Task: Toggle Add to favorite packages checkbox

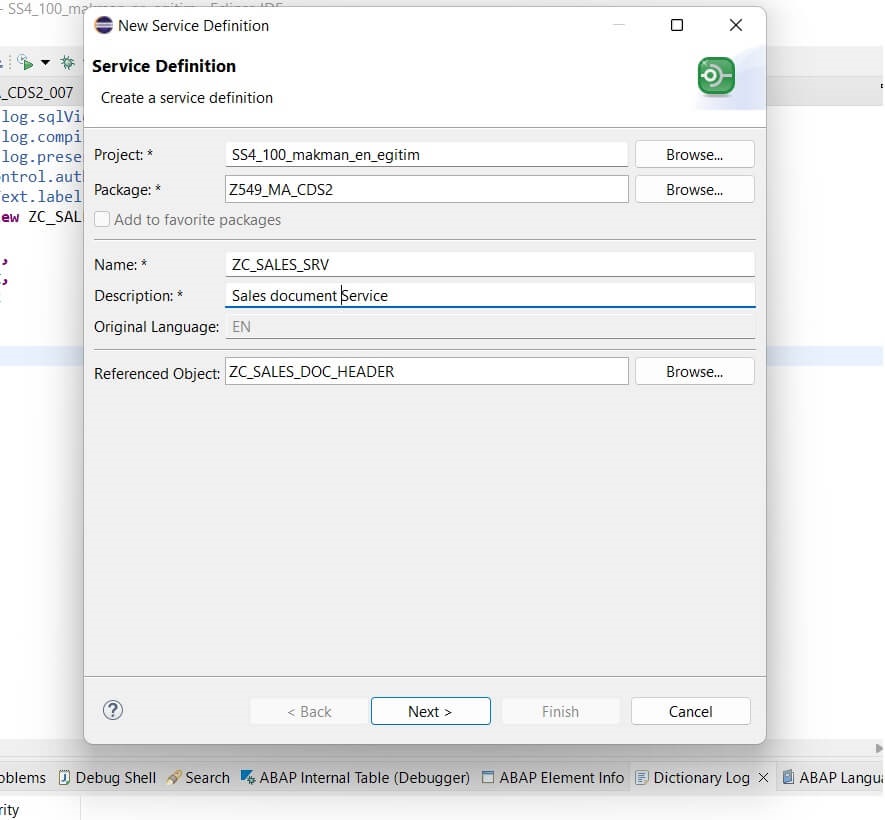Action: [x=102, y=220]
